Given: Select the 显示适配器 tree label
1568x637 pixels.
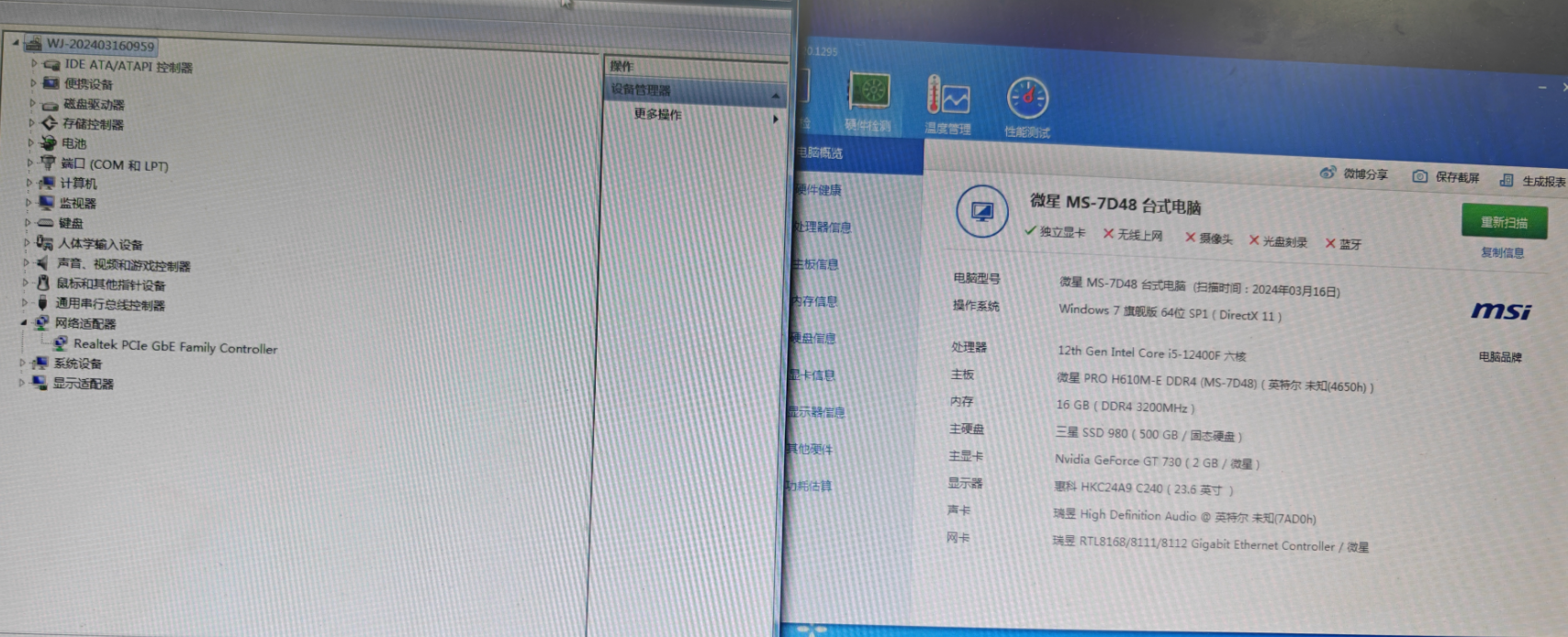Looking at the screenshot, I should point(84,384).
